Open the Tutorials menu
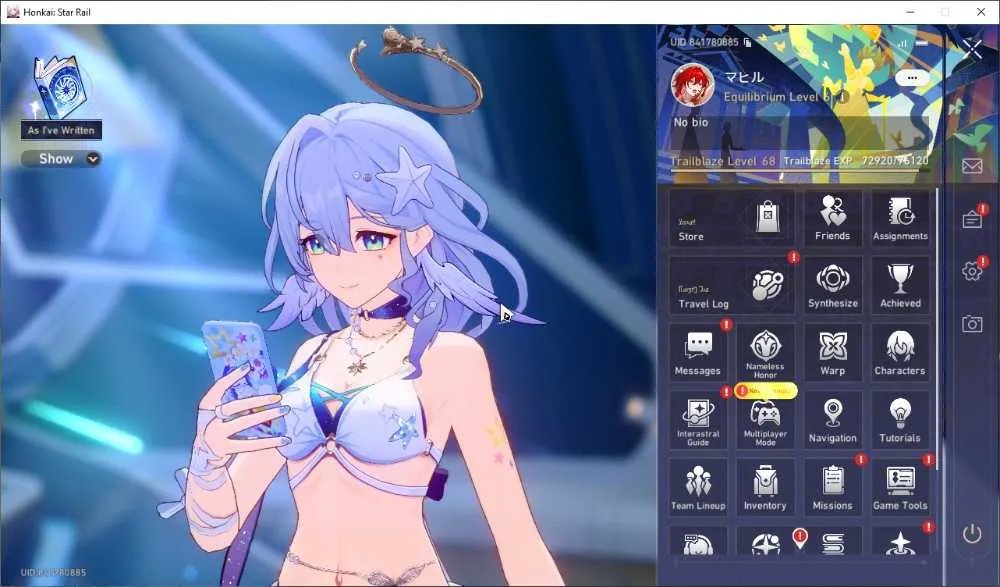 tap(900, 420)
